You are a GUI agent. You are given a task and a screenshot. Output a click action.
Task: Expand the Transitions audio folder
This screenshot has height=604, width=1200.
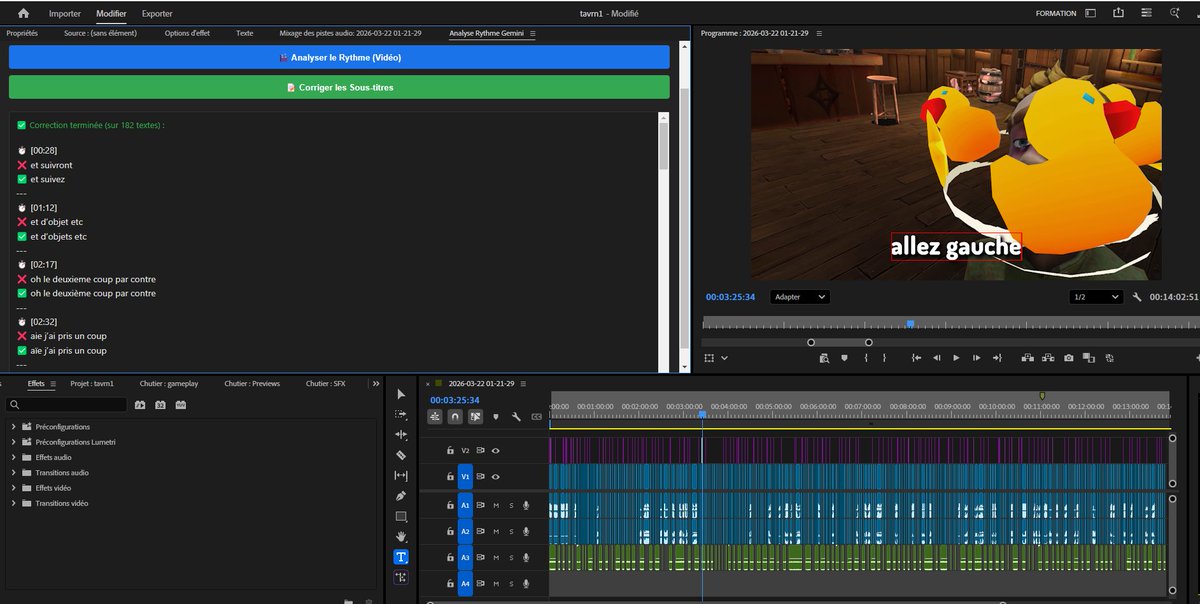click(x=14, y=472)
